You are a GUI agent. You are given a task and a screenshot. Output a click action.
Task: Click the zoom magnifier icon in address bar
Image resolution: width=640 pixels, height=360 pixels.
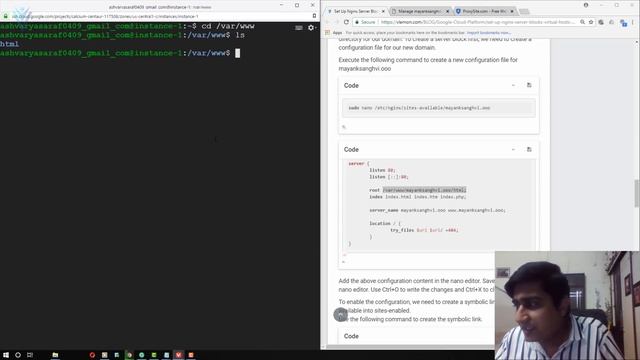click(582, 22)
